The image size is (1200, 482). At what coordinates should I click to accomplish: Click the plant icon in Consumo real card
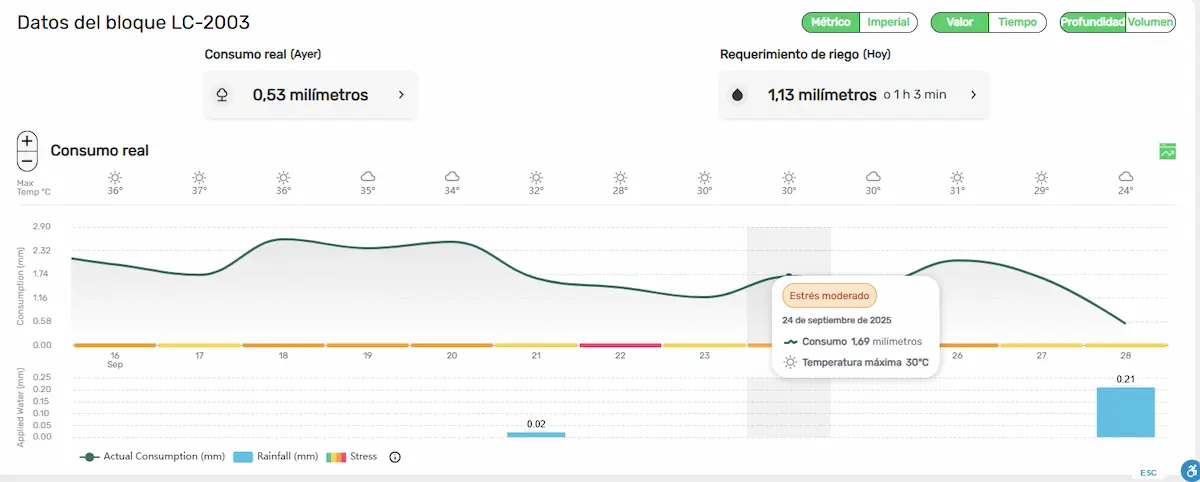tap(222, 95)
